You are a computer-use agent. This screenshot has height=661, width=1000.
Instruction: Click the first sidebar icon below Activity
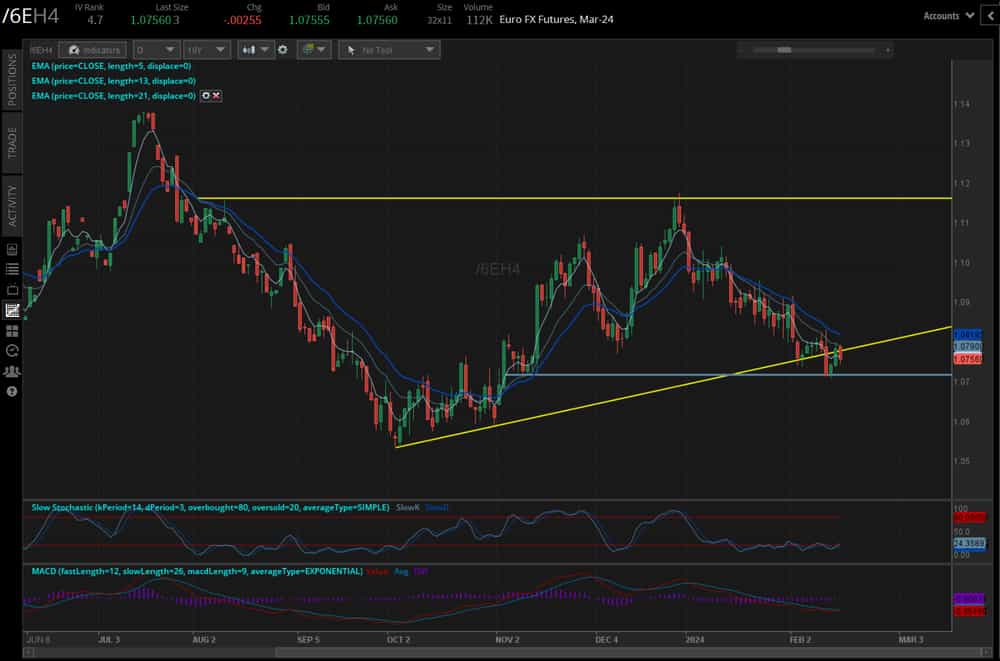coord(12,249)
